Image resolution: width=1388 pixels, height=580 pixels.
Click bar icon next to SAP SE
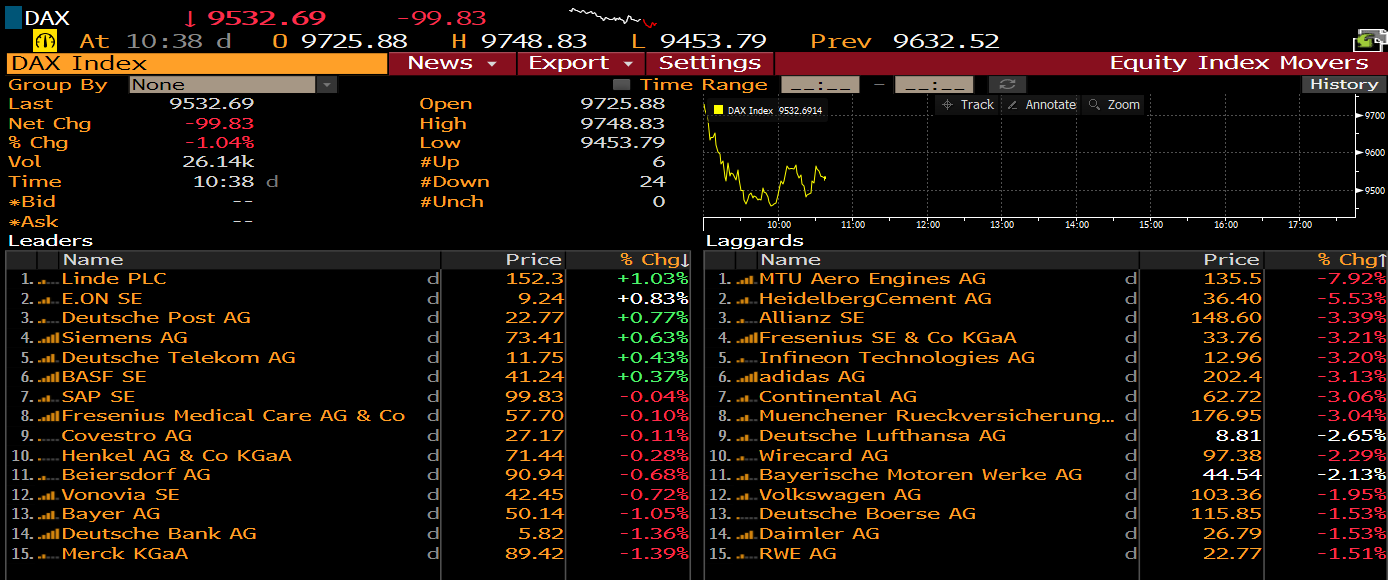(48, 397)
